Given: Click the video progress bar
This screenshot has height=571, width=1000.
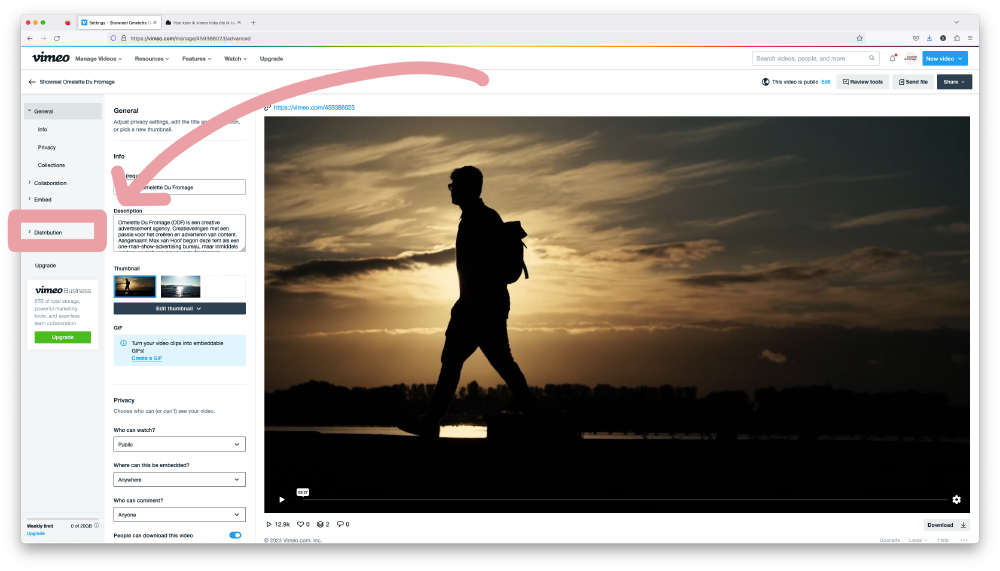Looking at the screenshot, I should click(x=625, y=500).
